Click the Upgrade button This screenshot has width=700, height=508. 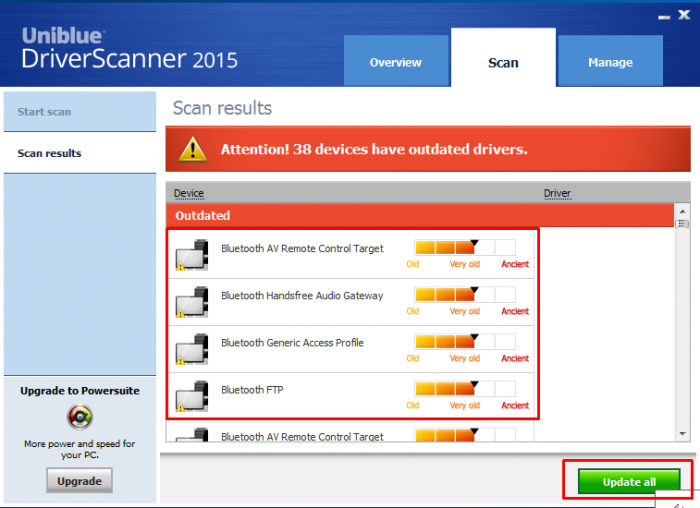pyautogui.click(x=79, y=481)
